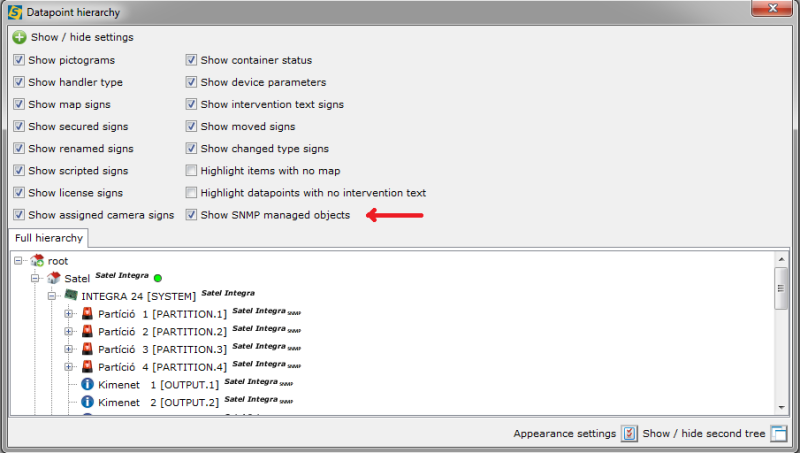Click the Appearance settings text

tap(564, 434)
